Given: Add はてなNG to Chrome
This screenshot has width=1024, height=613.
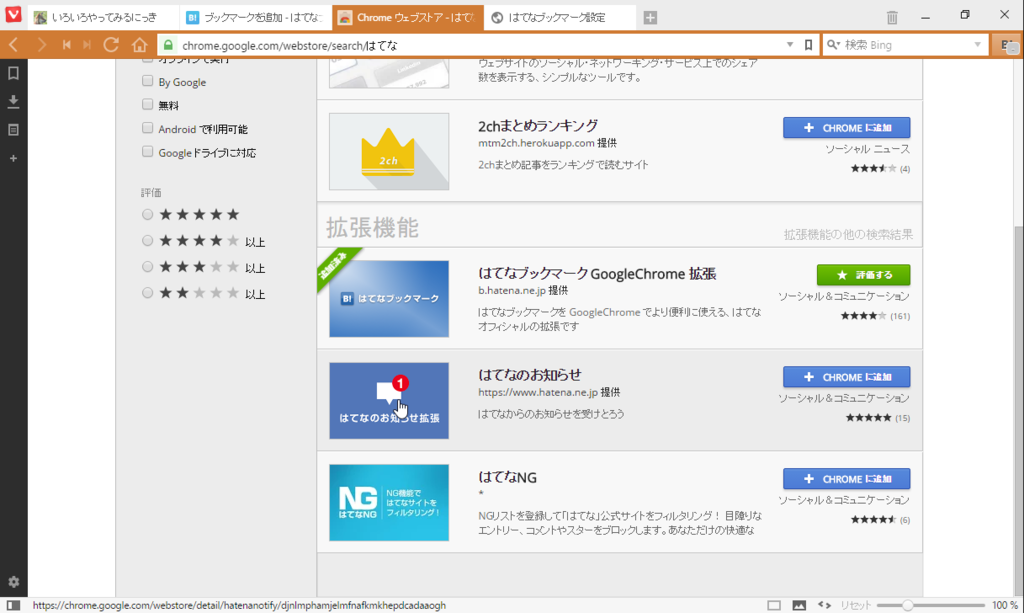Looking at the screenshot, I should tap(846, 479).
